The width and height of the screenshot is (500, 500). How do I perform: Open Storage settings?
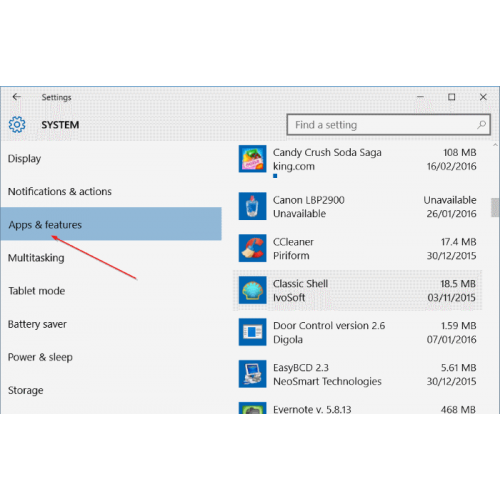click(25, 390)
